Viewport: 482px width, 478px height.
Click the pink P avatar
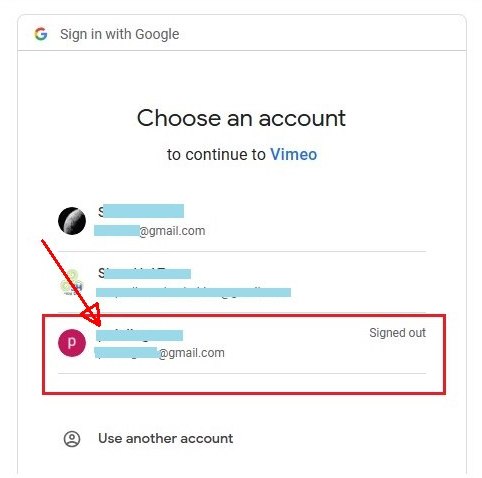pos(72,343)
